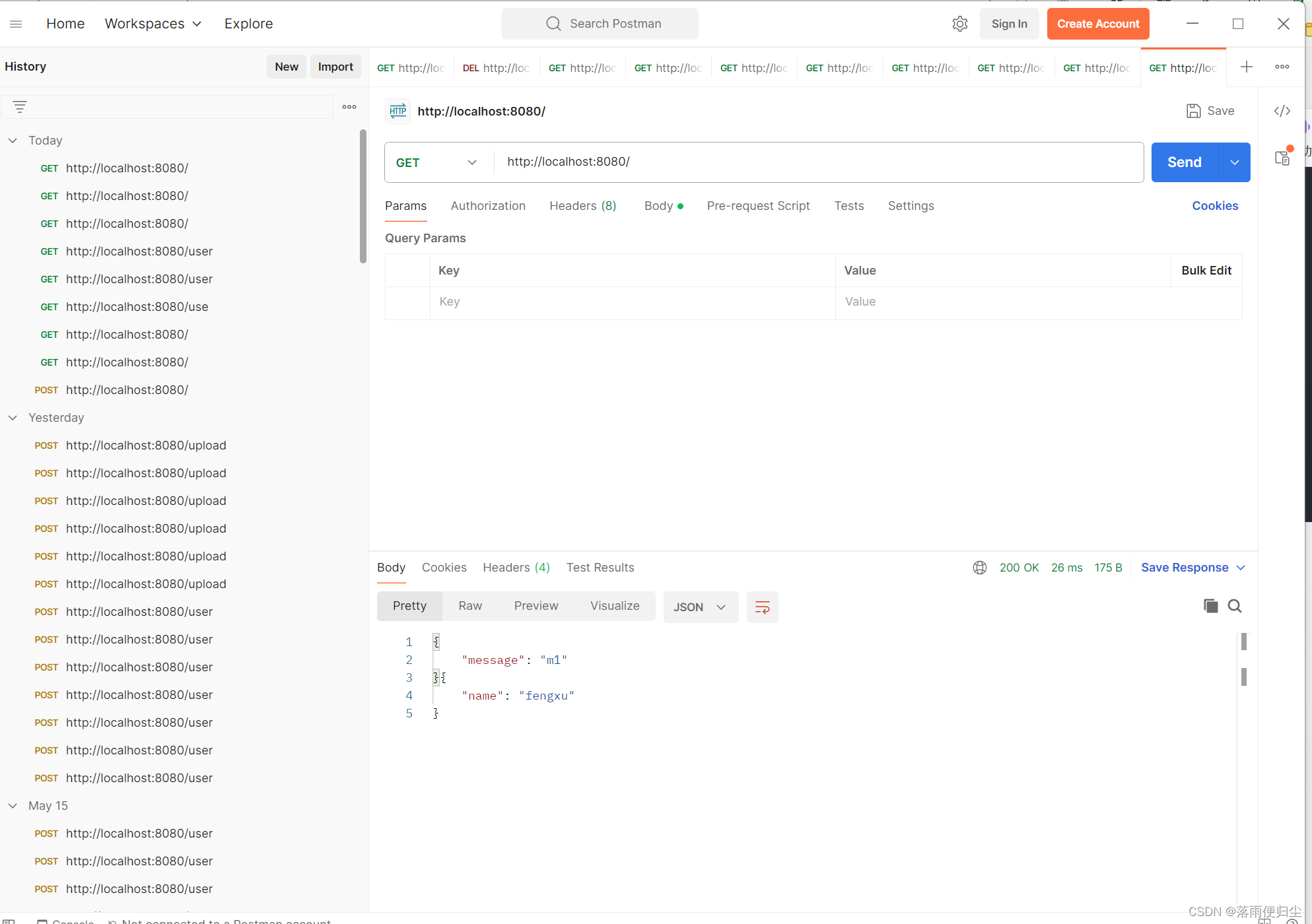This screenshot has height=924, width=1312.
Task: Click the network globe icon in response
Action: tap(980, 568)
